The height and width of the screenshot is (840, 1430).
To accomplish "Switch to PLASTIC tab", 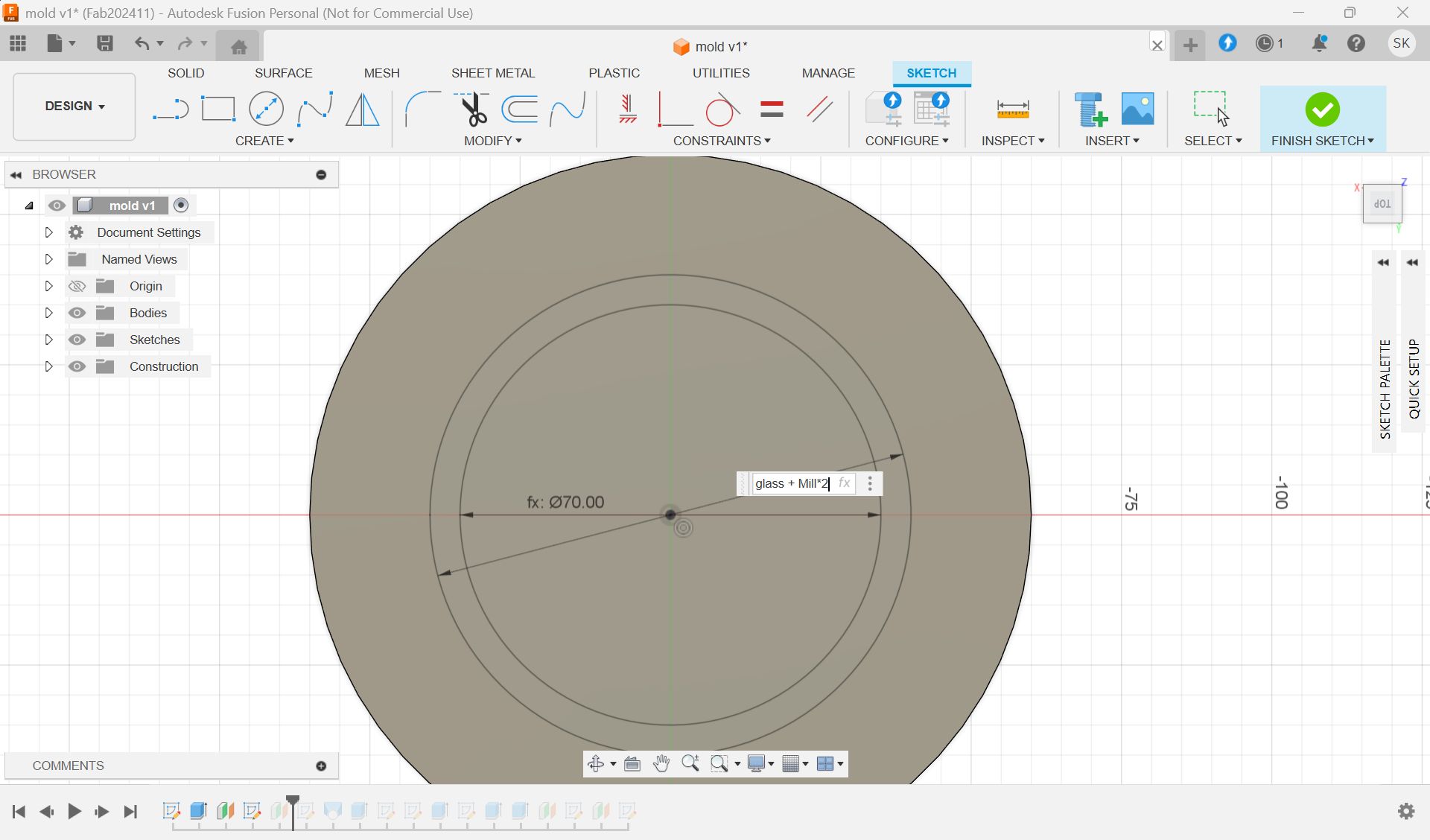I will 614,73.
